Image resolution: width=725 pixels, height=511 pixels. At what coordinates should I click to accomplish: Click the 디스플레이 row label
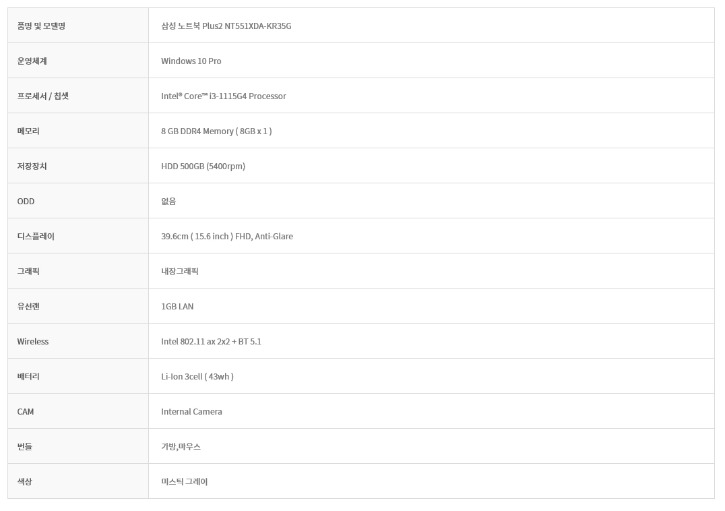(x=36, y=236)
